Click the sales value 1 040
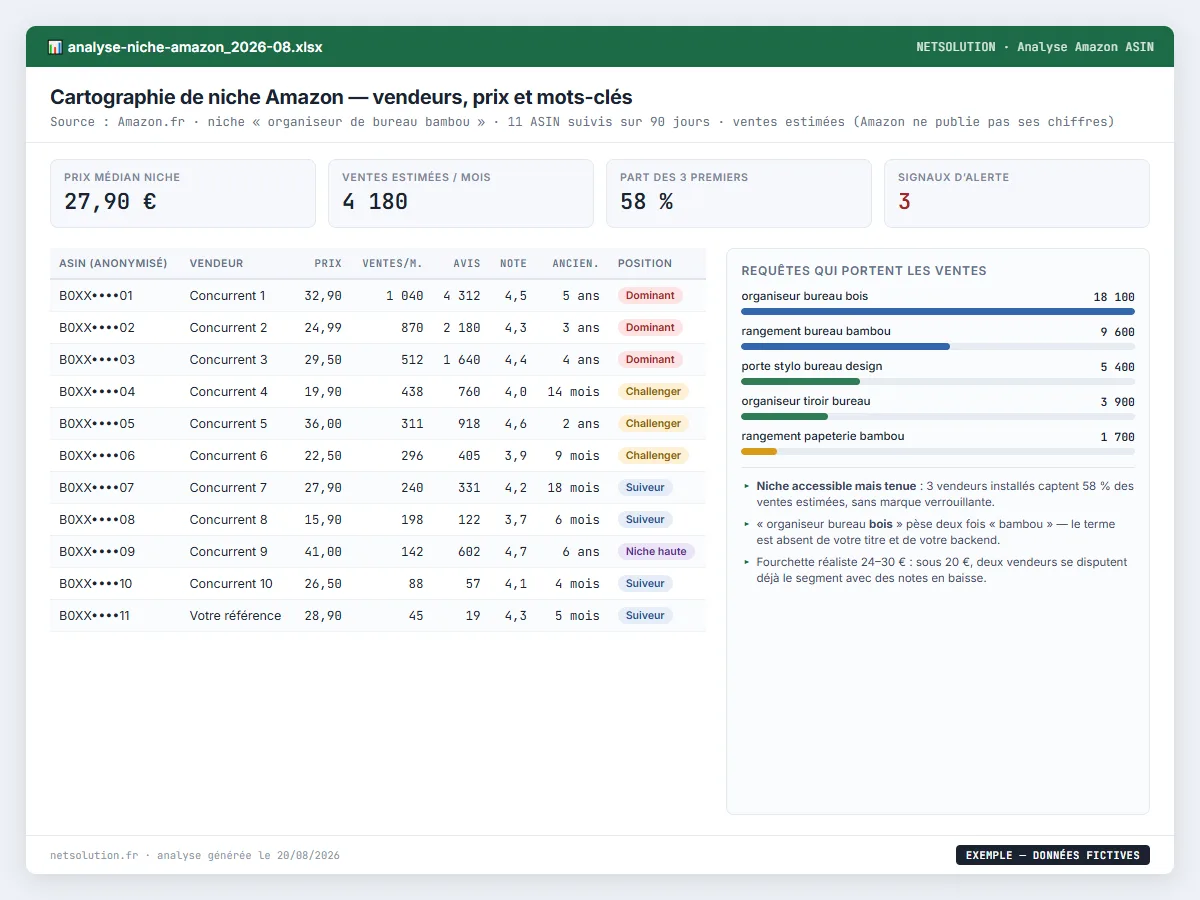 404,296
